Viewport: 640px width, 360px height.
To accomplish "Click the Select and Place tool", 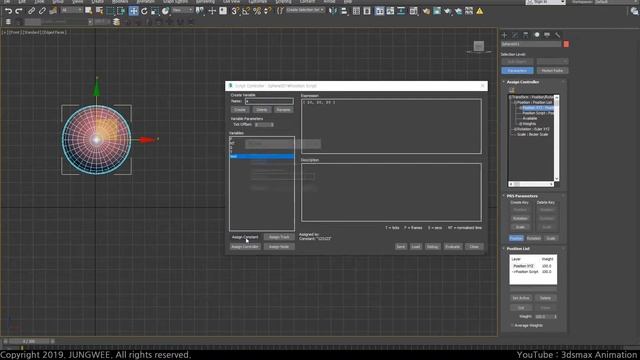I will click(165, 11).
